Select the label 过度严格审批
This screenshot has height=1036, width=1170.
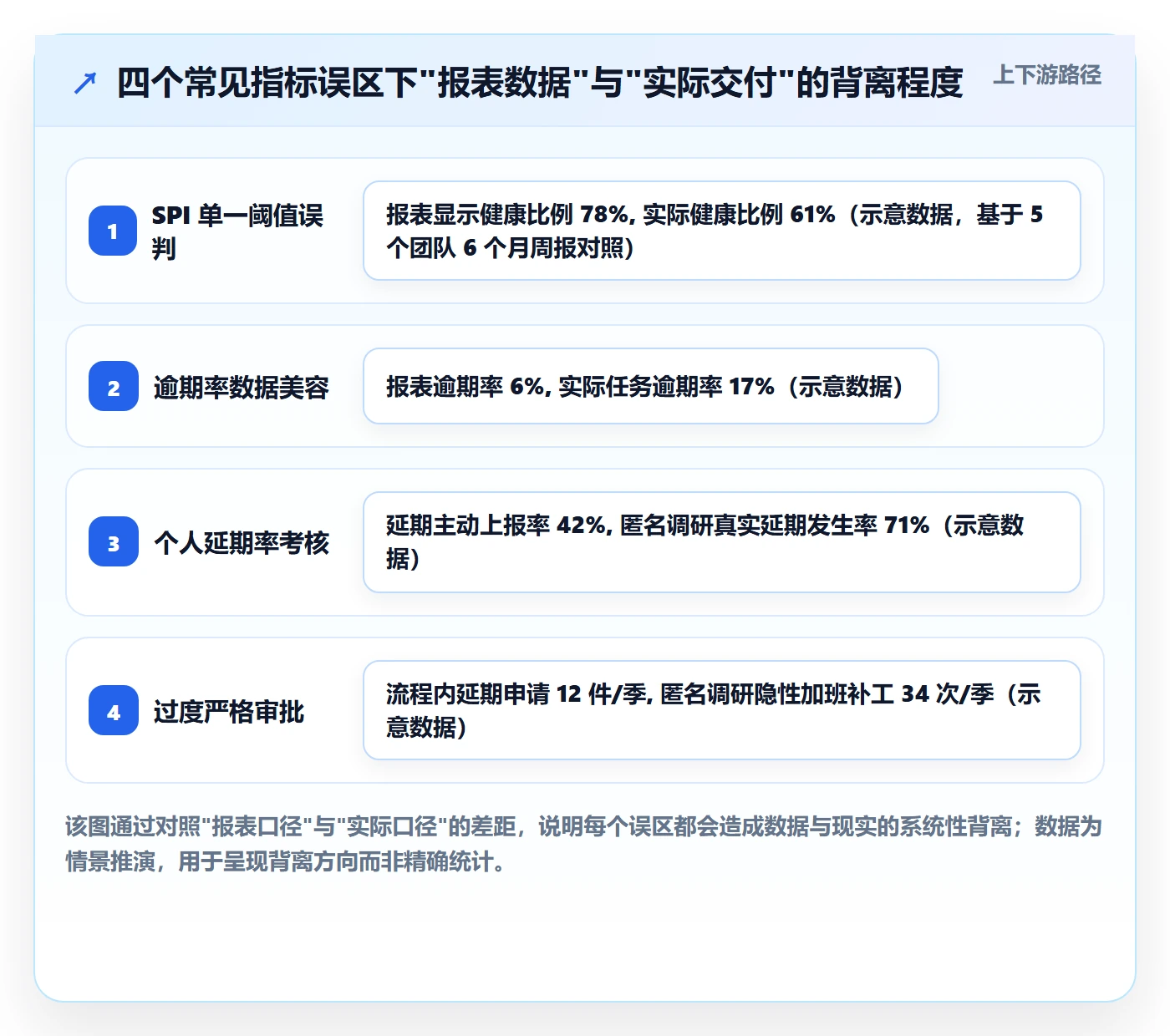228,712
